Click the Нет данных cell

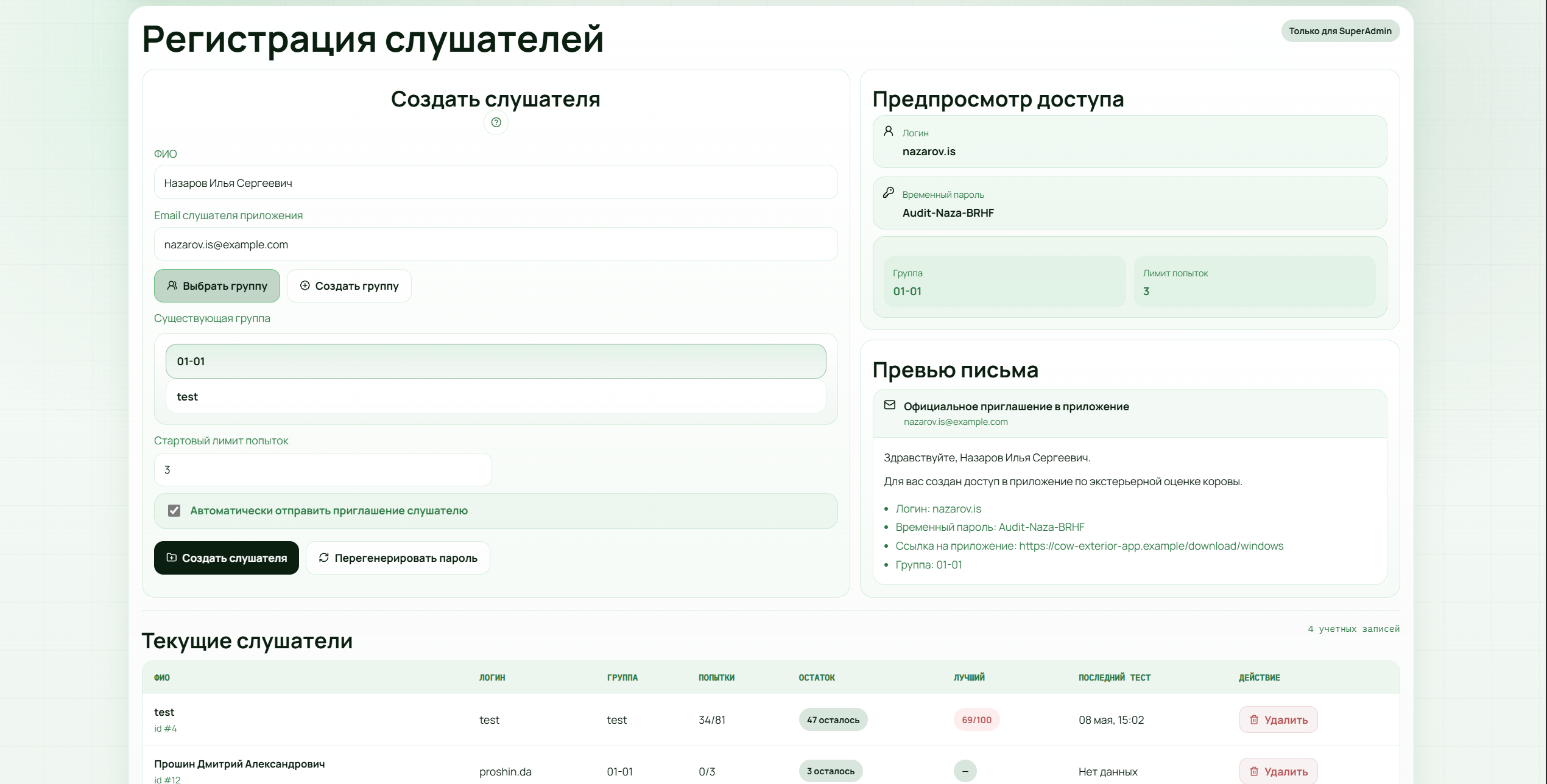(x=1108, y=771)
